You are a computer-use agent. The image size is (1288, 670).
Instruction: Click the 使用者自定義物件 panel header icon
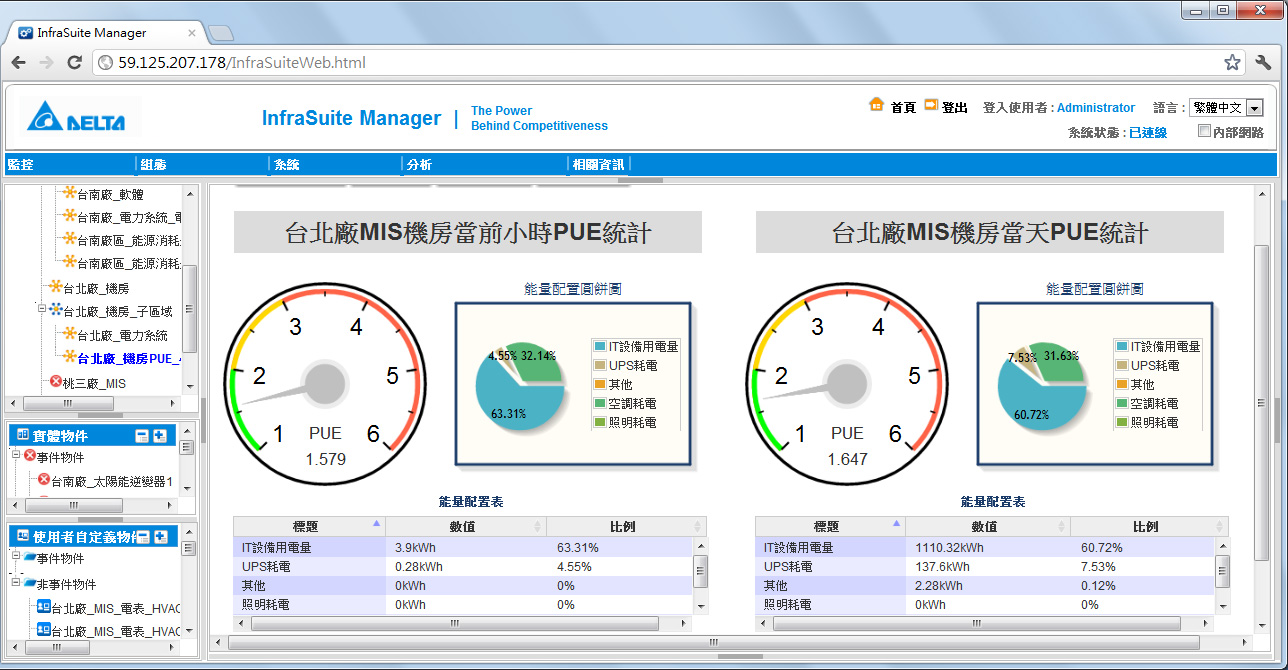pos(22,537)
